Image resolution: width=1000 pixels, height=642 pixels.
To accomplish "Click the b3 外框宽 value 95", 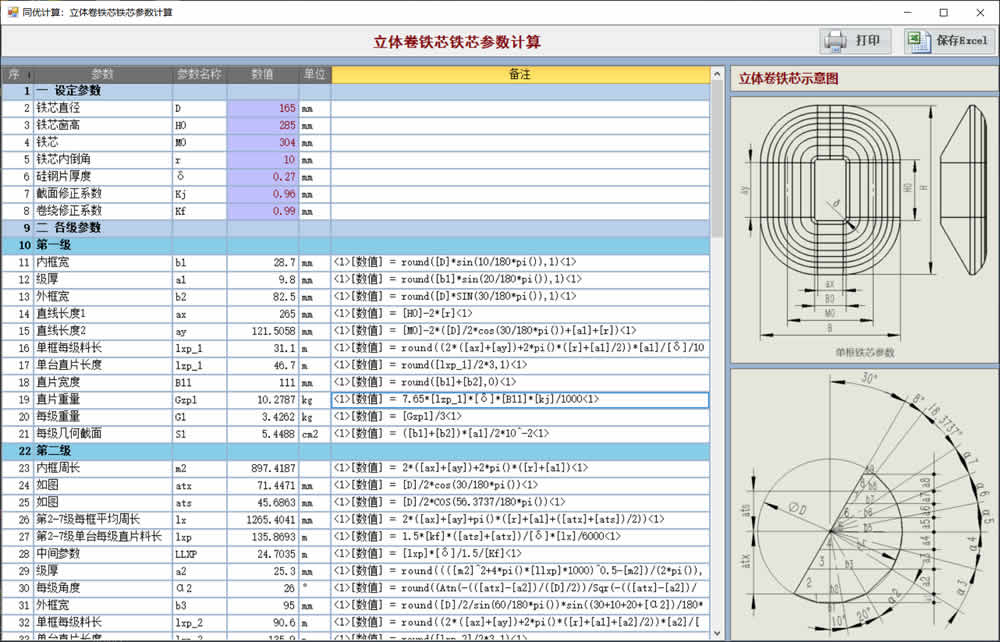I will tap(263, 605).
